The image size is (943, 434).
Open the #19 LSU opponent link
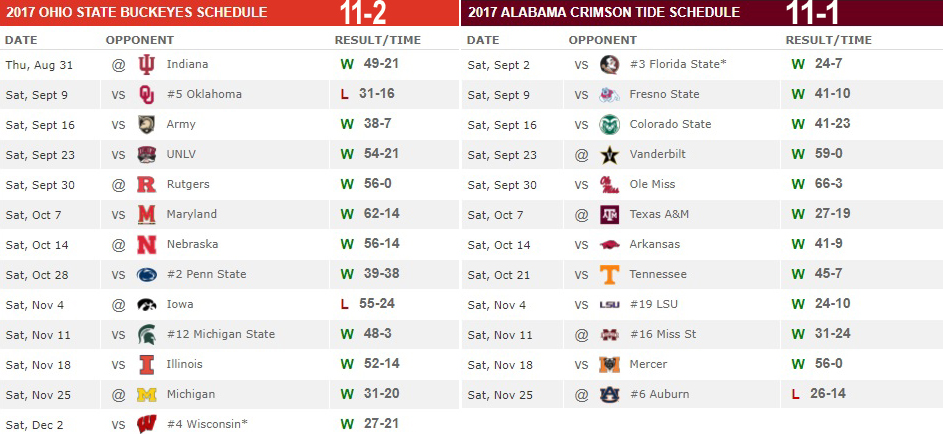(653, 305)
